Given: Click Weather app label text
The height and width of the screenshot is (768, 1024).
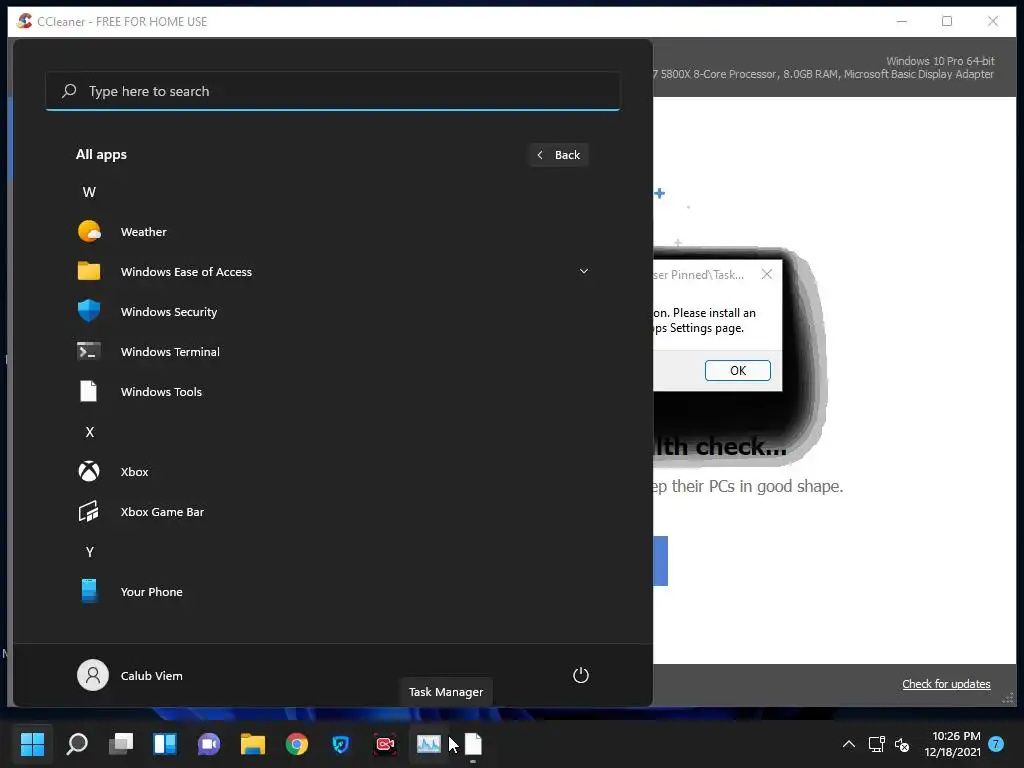Looking at the screenshot, I should 144,232.
